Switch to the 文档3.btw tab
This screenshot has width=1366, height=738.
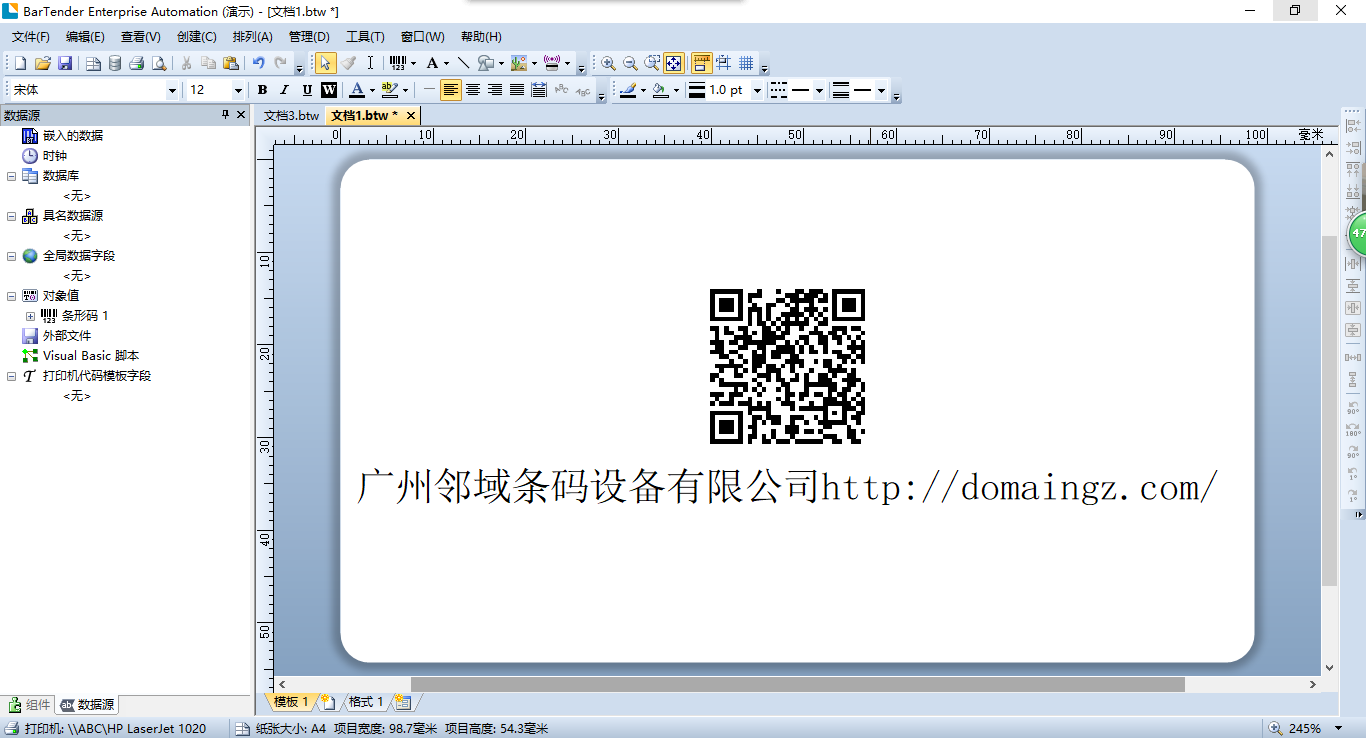point(291,116)
